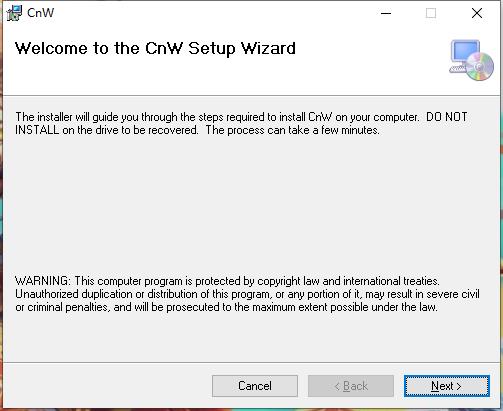Click the WARNING copyright notice paragraph
The height and width of the screenshot is (411, 503).
(x=247, y=294)
